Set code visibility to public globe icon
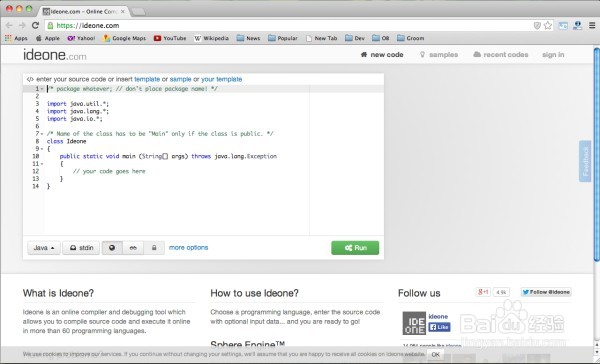Screen dimensions: 600x364 [112, 248]
